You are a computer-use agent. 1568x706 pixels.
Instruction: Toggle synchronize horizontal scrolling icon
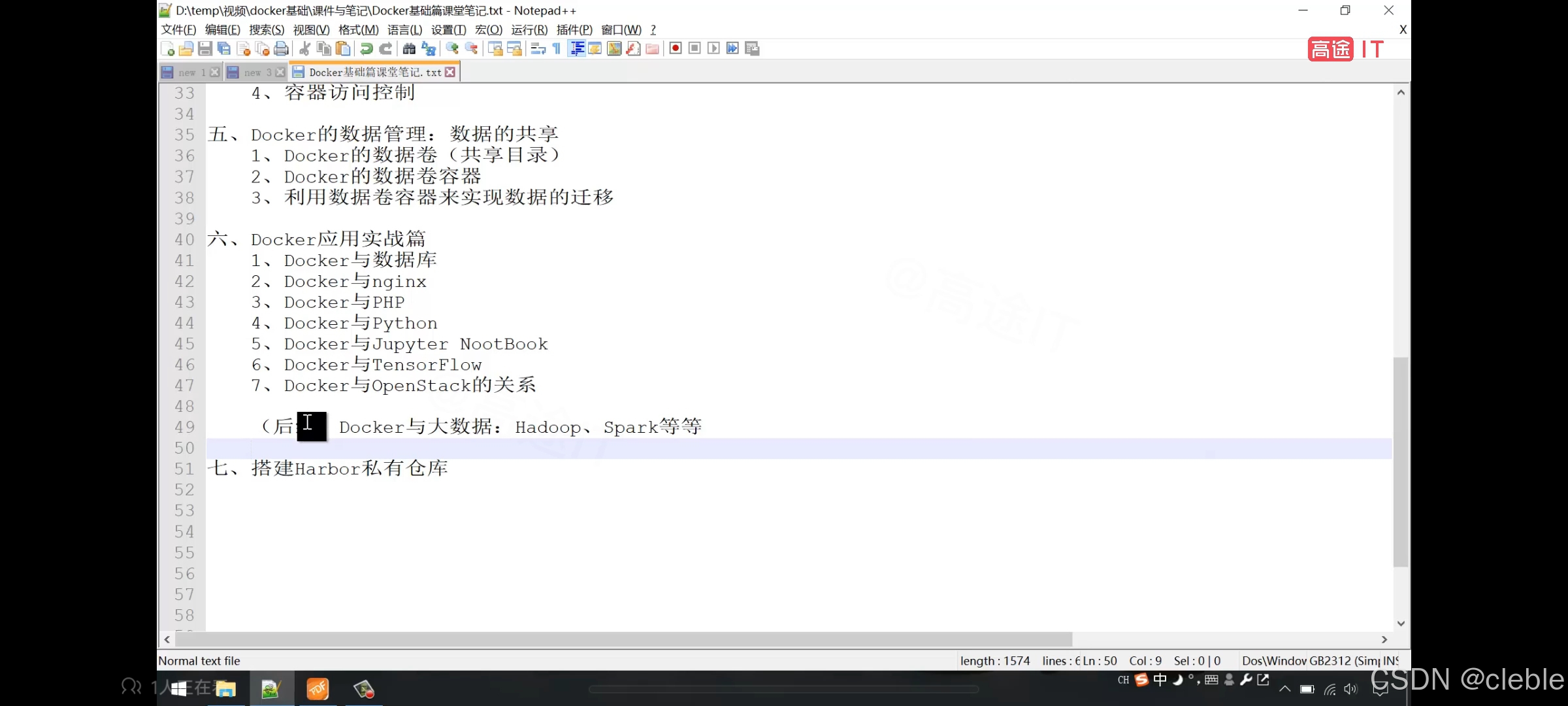[x=514, y=49]
